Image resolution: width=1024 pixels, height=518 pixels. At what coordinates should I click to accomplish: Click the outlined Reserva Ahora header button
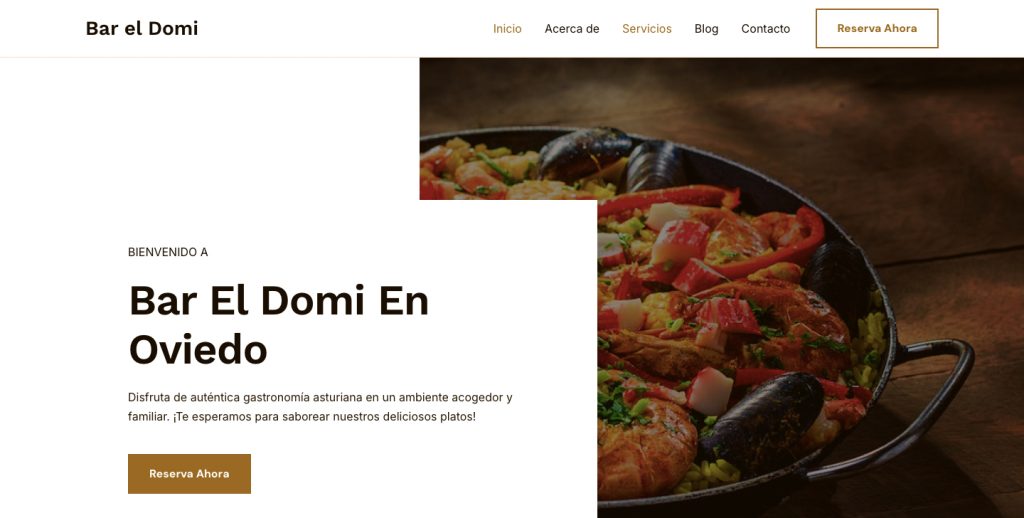[x=876, y=28]
